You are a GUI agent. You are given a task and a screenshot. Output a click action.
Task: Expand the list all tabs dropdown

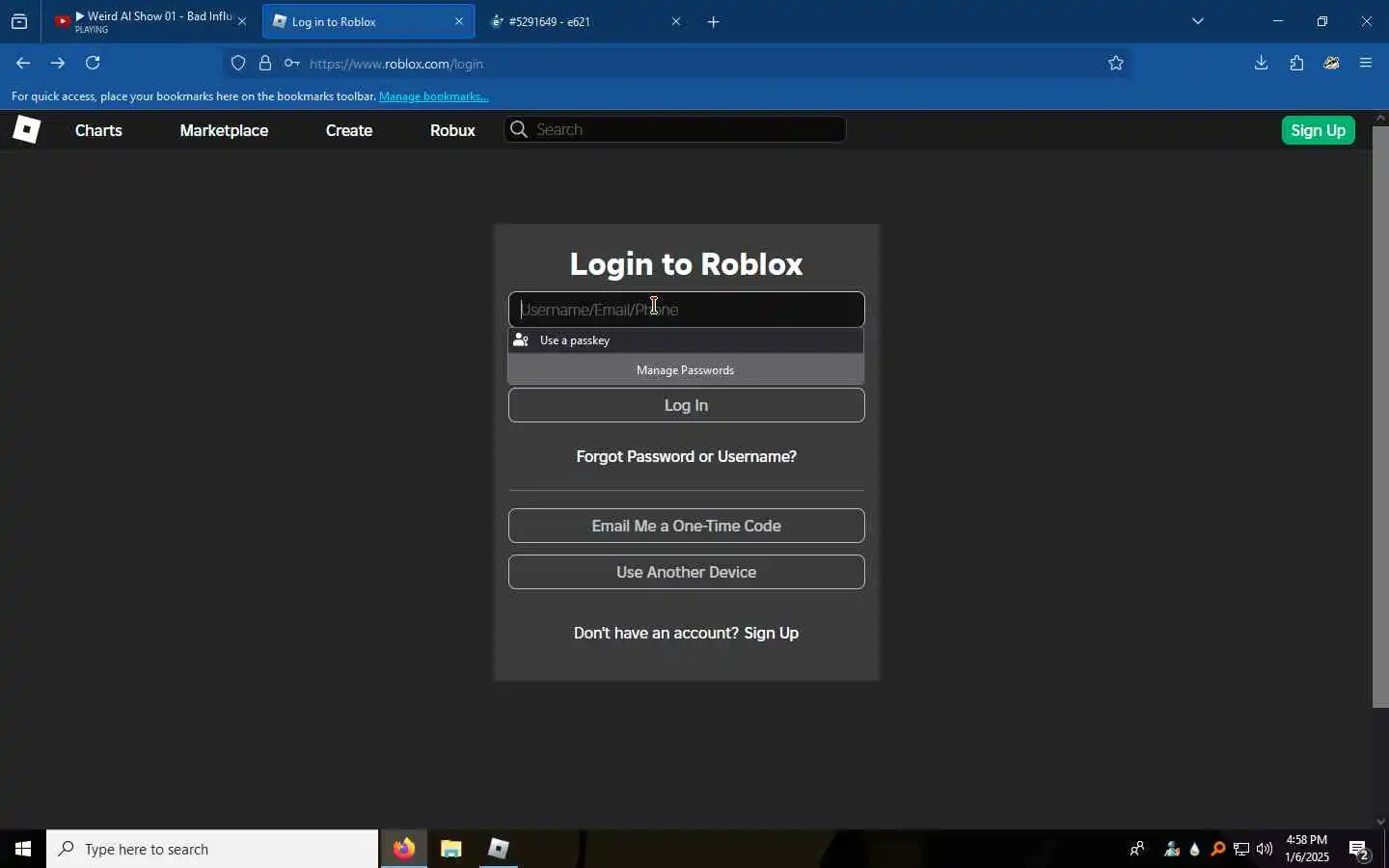[x=1198, y=21]
